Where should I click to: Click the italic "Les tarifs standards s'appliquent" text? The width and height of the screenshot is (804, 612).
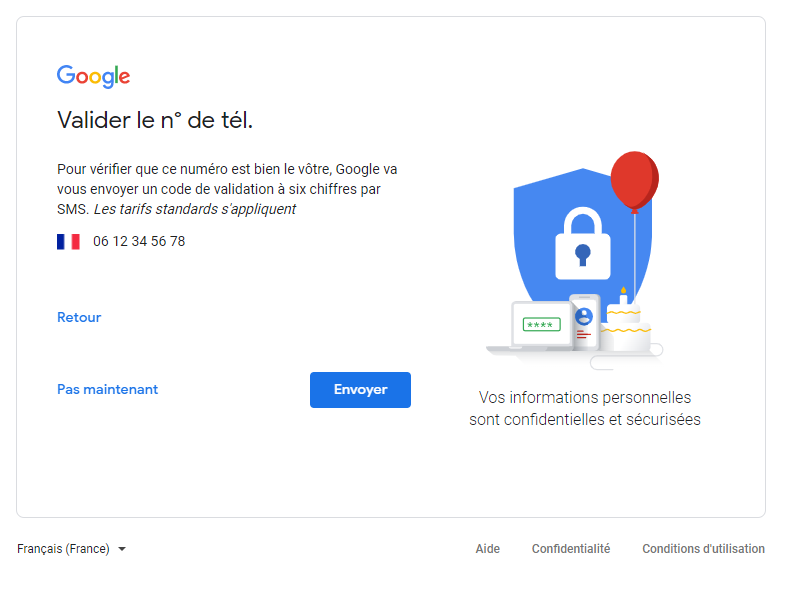pyautogui.click(x=195, y=209)
